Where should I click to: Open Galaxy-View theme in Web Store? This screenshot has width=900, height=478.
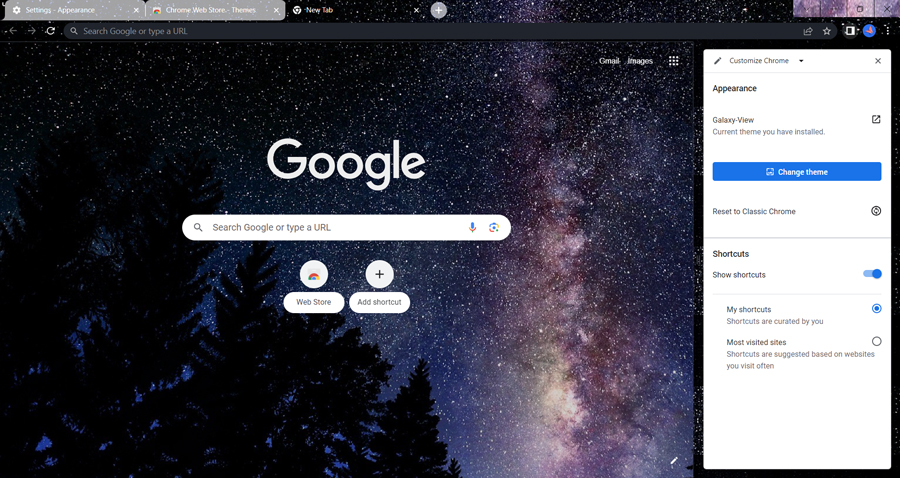click(x=876, y=119)
